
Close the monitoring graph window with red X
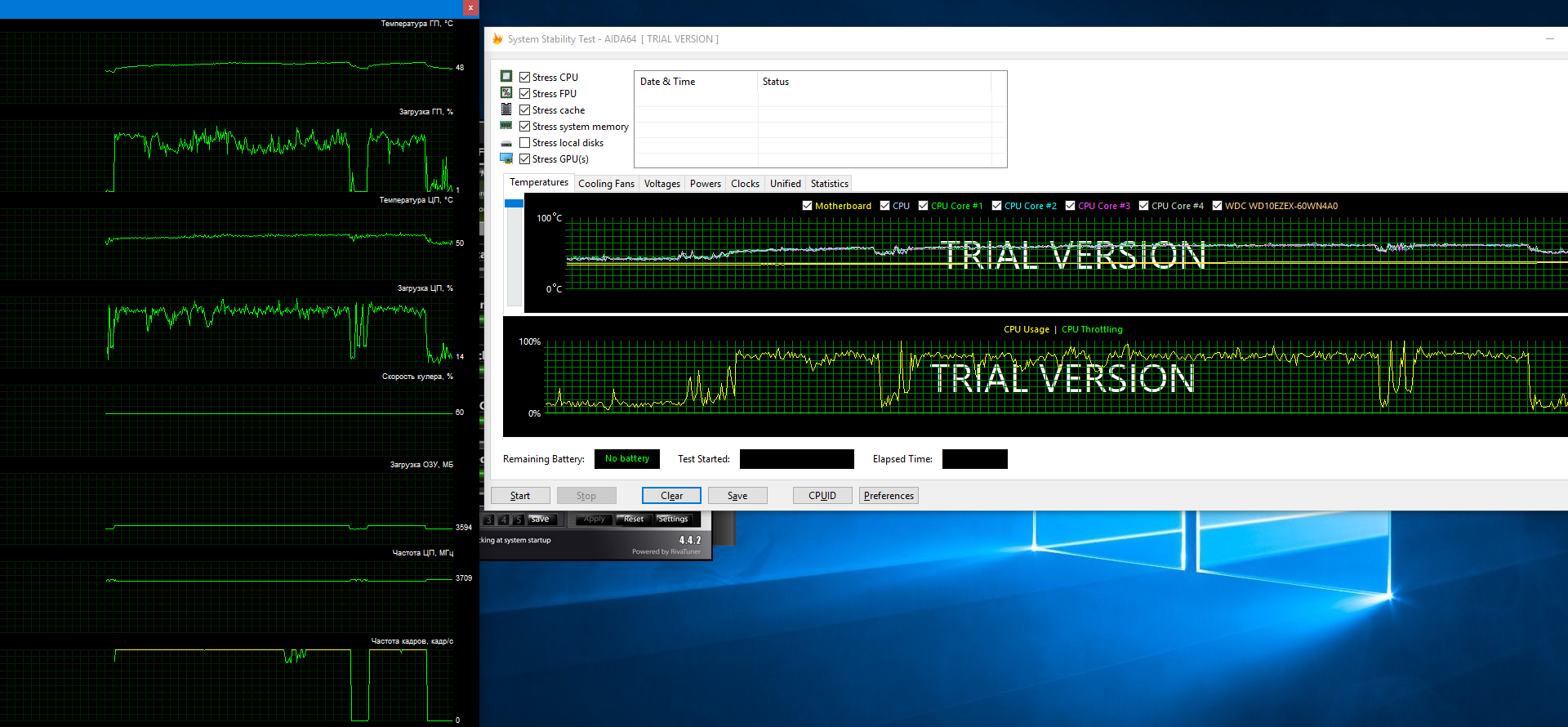470,8
